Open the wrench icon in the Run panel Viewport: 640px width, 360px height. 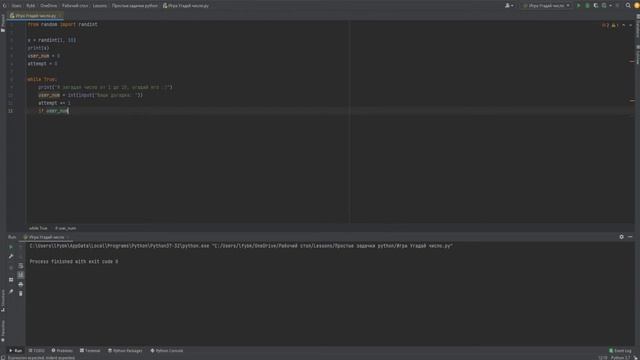pyautogui.click(x=11, y=256)
